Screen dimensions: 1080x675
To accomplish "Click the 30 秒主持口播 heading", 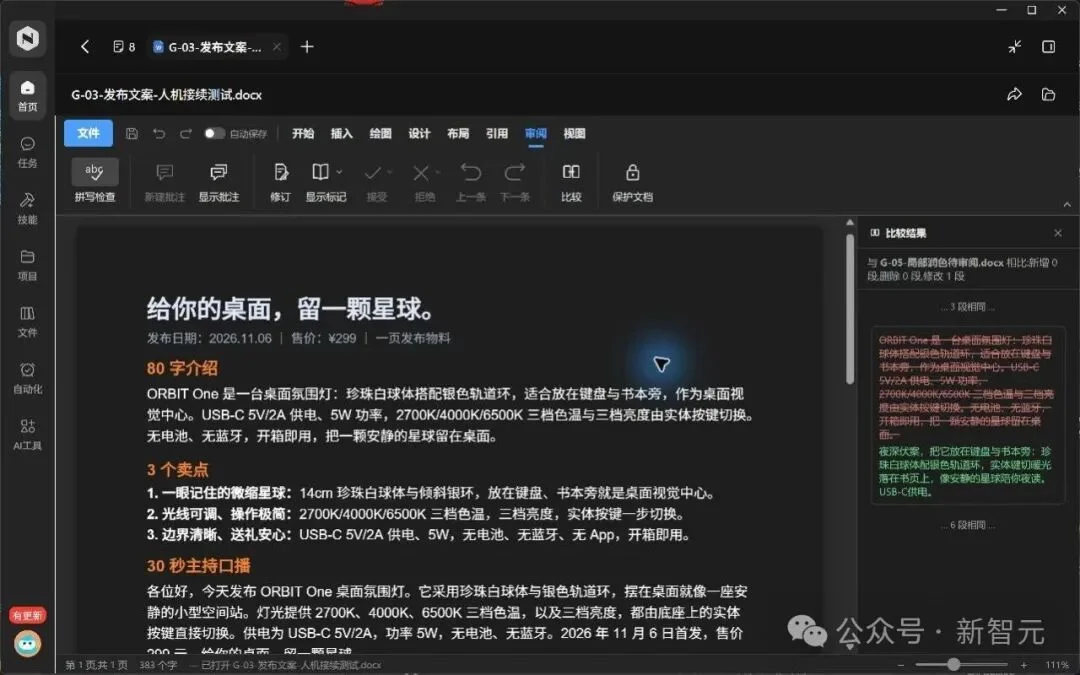I will [198, 565].
